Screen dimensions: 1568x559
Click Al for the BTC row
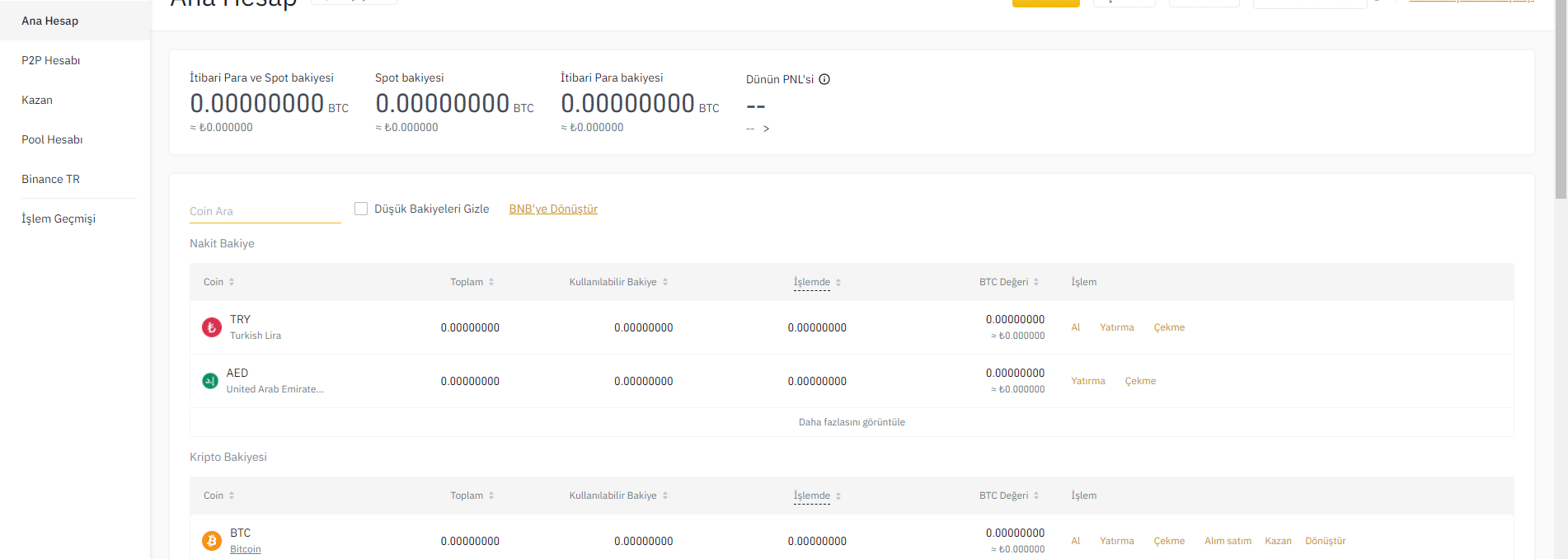coord(1076,541)
